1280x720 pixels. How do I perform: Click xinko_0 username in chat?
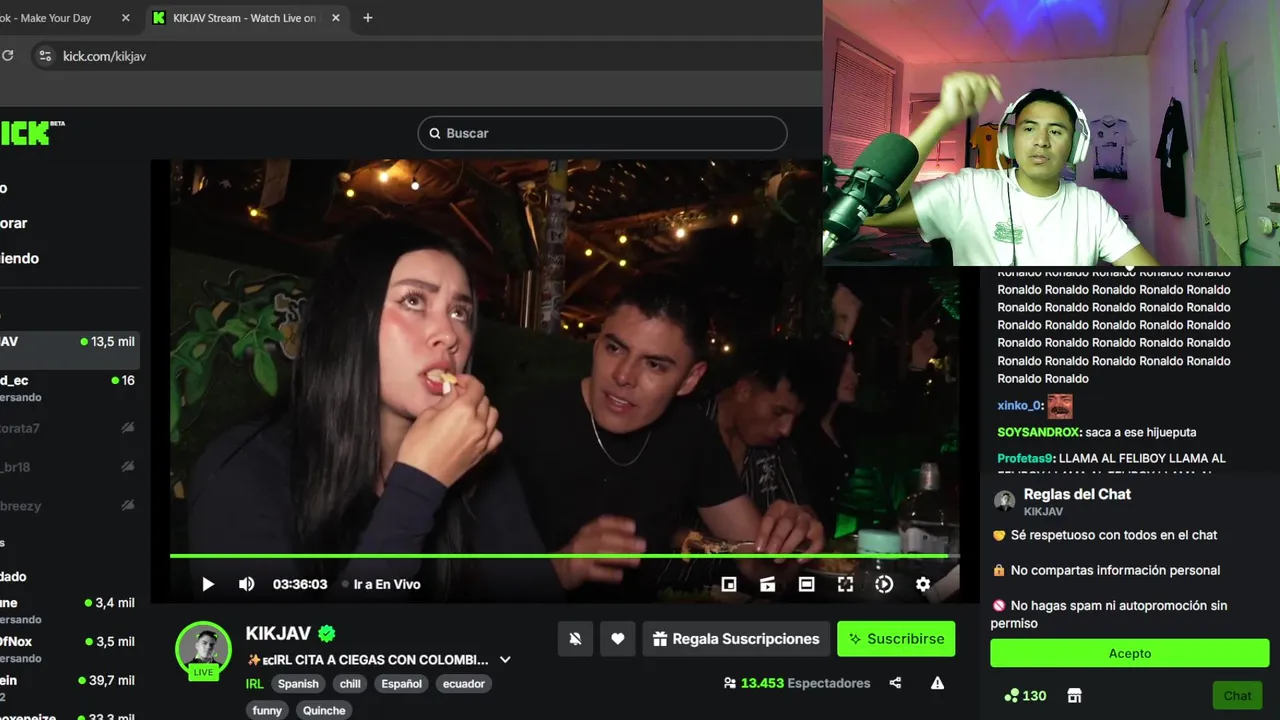pyautogui.click(x=1020, y=406)
